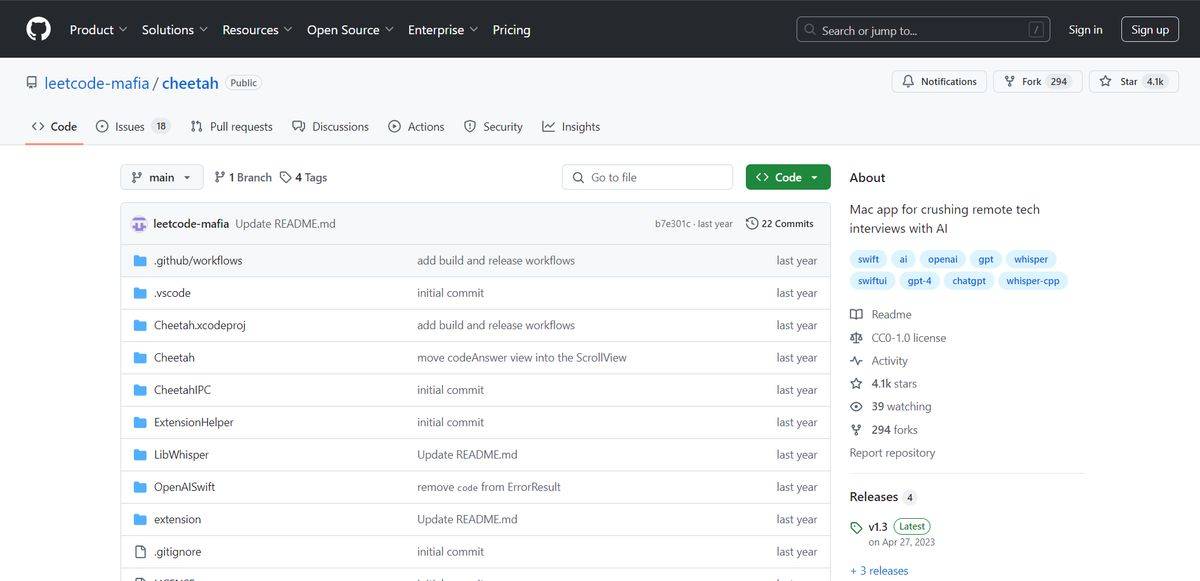Click the Fork icon button
Screen dimensions: 1200x581
(x=1008, y=82)
